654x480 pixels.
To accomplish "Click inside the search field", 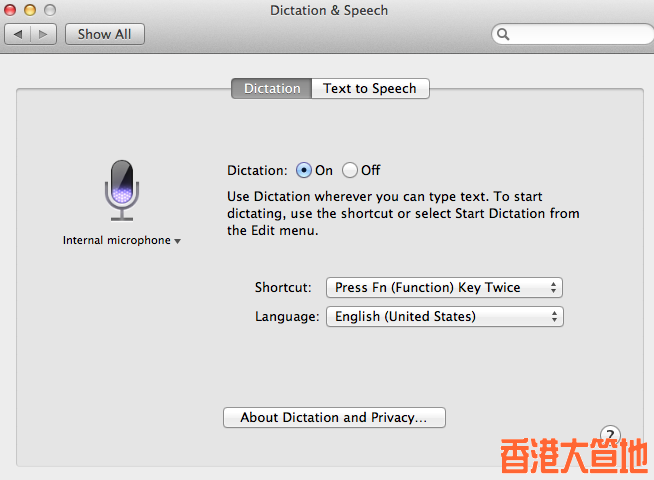I will pos(578,34).
